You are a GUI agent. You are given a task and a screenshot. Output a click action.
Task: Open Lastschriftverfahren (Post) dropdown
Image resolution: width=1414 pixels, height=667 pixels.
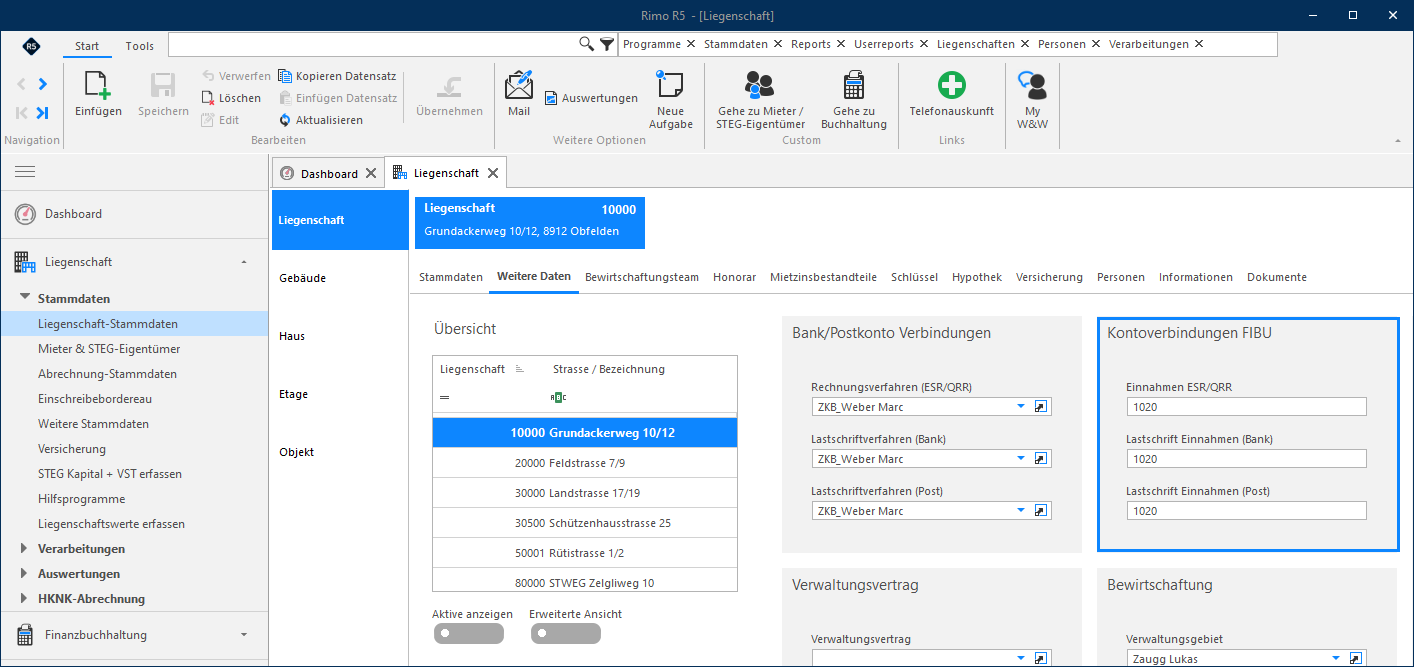1021,511
